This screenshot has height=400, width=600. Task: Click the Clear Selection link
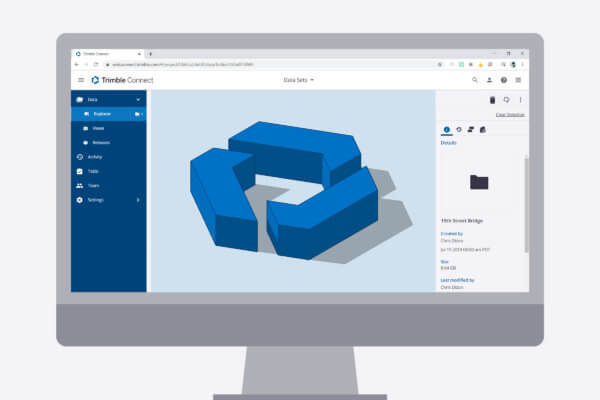click(510, 115)
